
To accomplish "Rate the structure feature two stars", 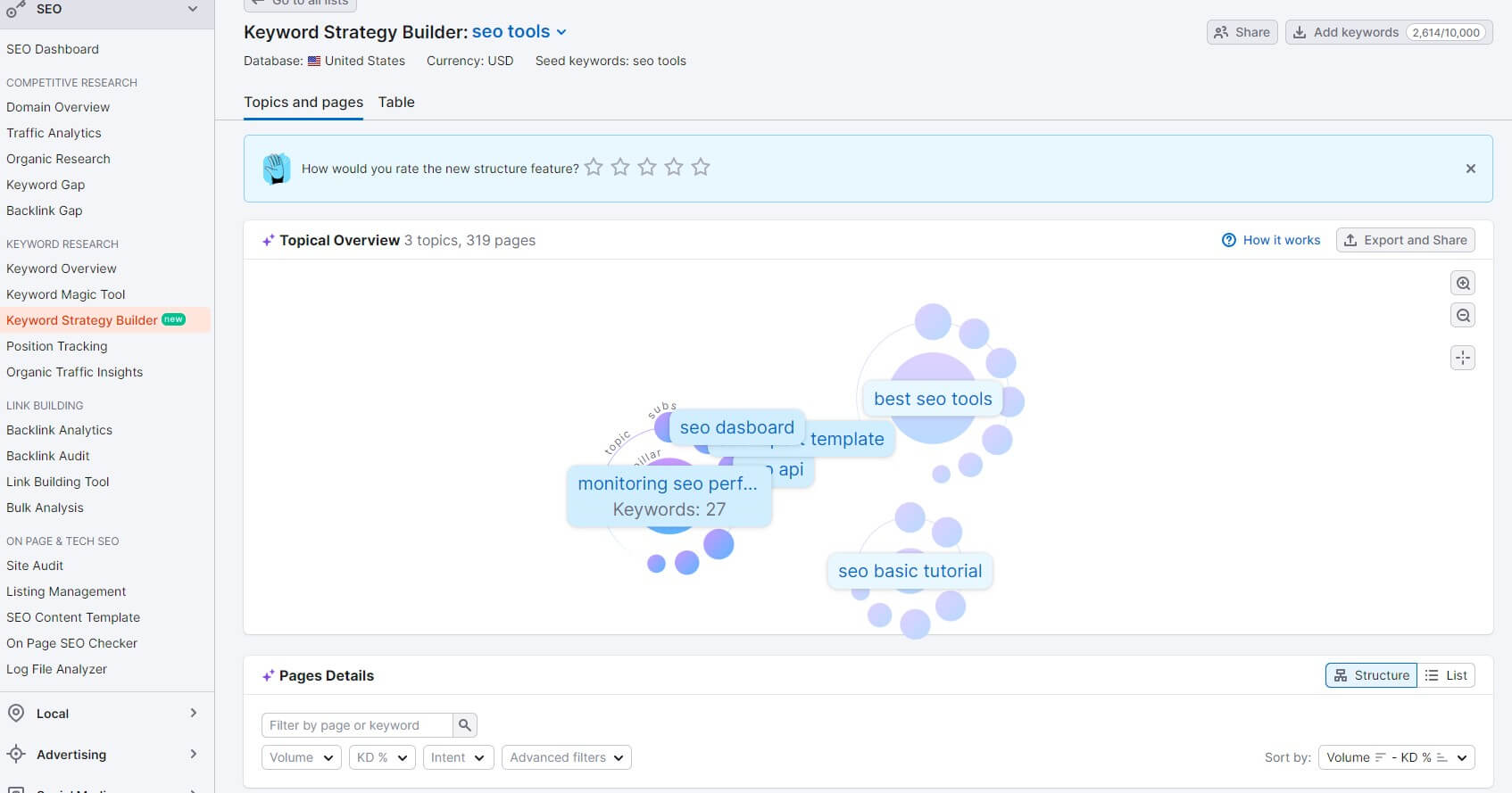I will [x=620, y=167].
